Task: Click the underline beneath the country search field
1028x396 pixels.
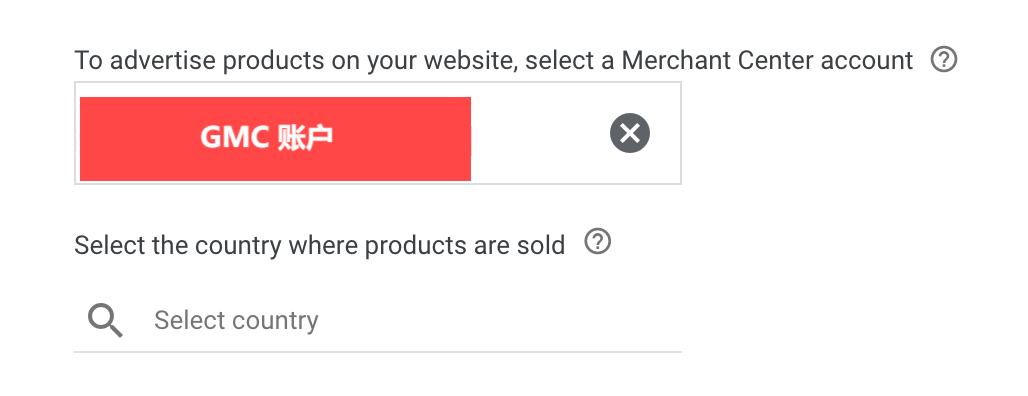Action: (378, 351)
